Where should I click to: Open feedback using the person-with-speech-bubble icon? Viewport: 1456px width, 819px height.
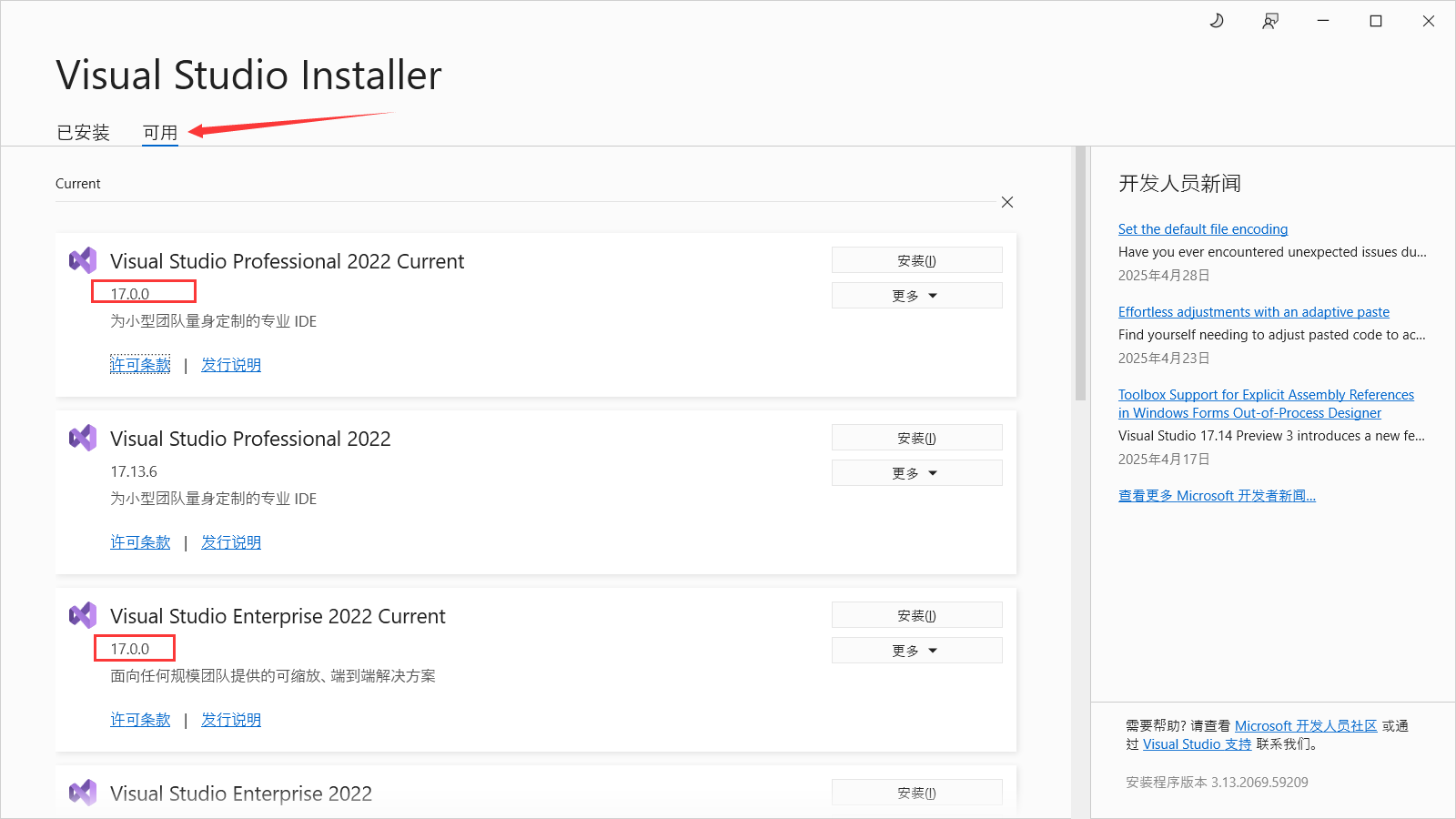click(x=1270, y=20)
